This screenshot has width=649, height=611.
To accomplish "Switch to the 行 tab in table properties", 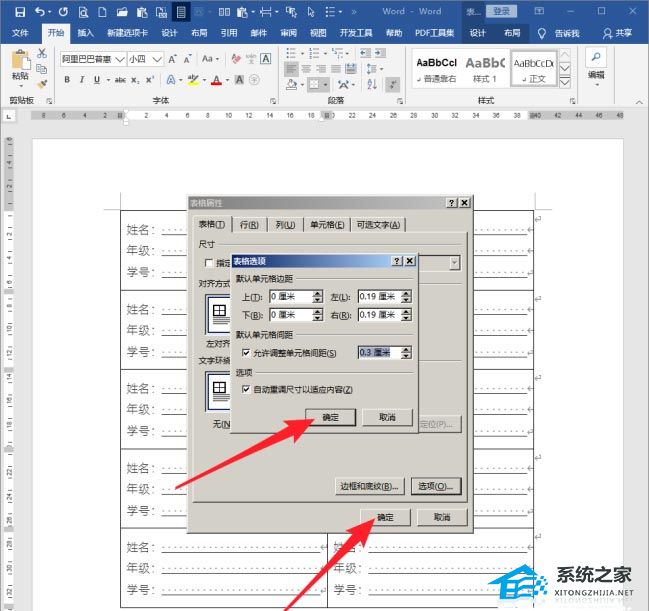I will 250,225.
